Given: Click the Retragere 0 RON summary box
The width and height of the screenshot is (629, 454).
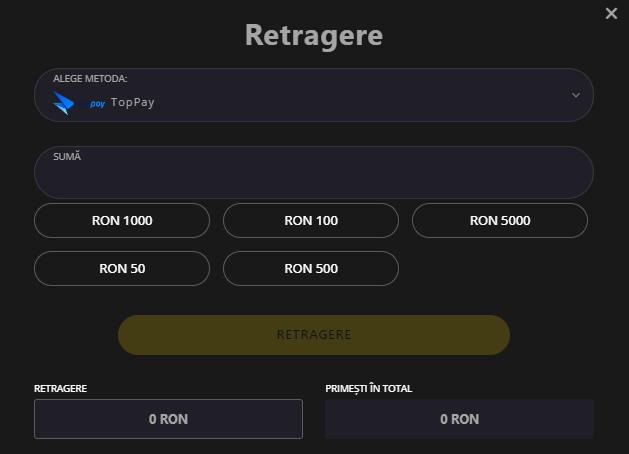Looking at the screenshot, I should (168, 419).
